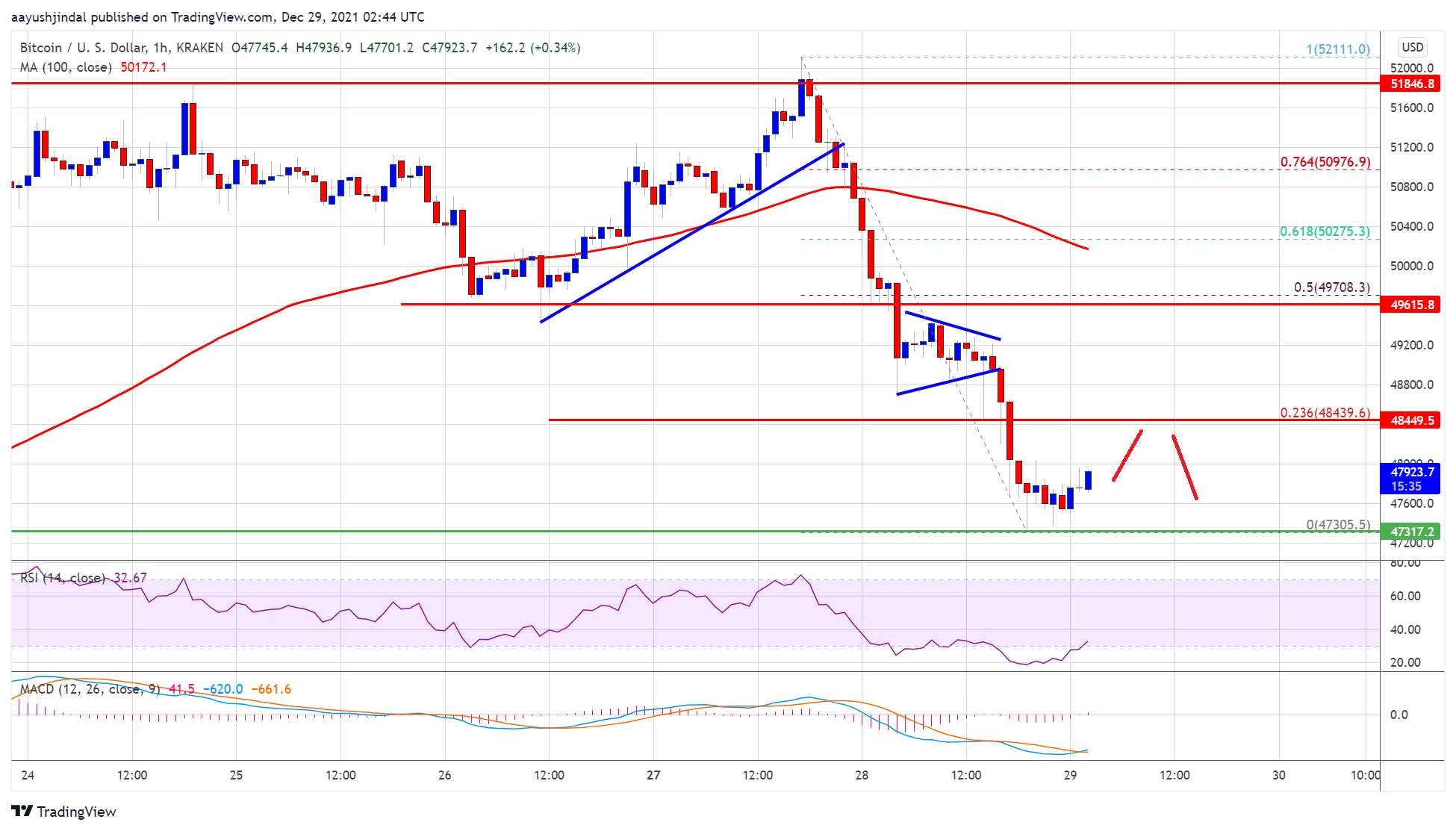Click the 50400.0 price axis tick

pos(1411,226)
